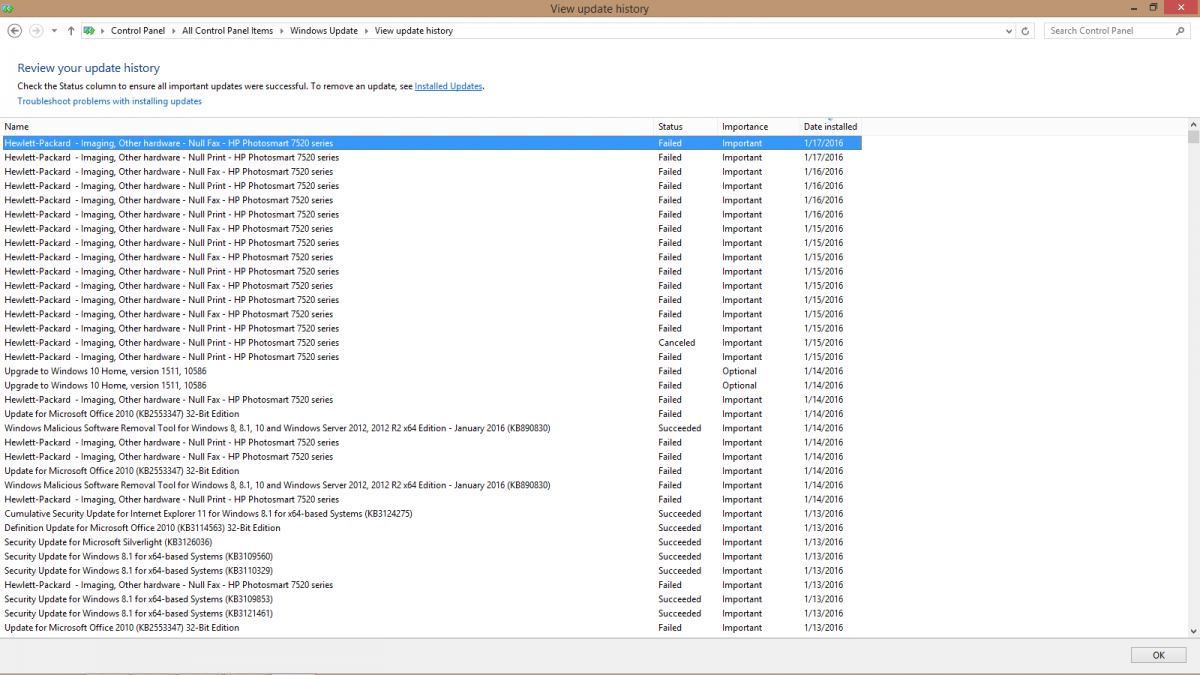Open the Installed Updates link
Image resolution: width=1200 pixels, height=675 pixels.
[x=448, y=87]
